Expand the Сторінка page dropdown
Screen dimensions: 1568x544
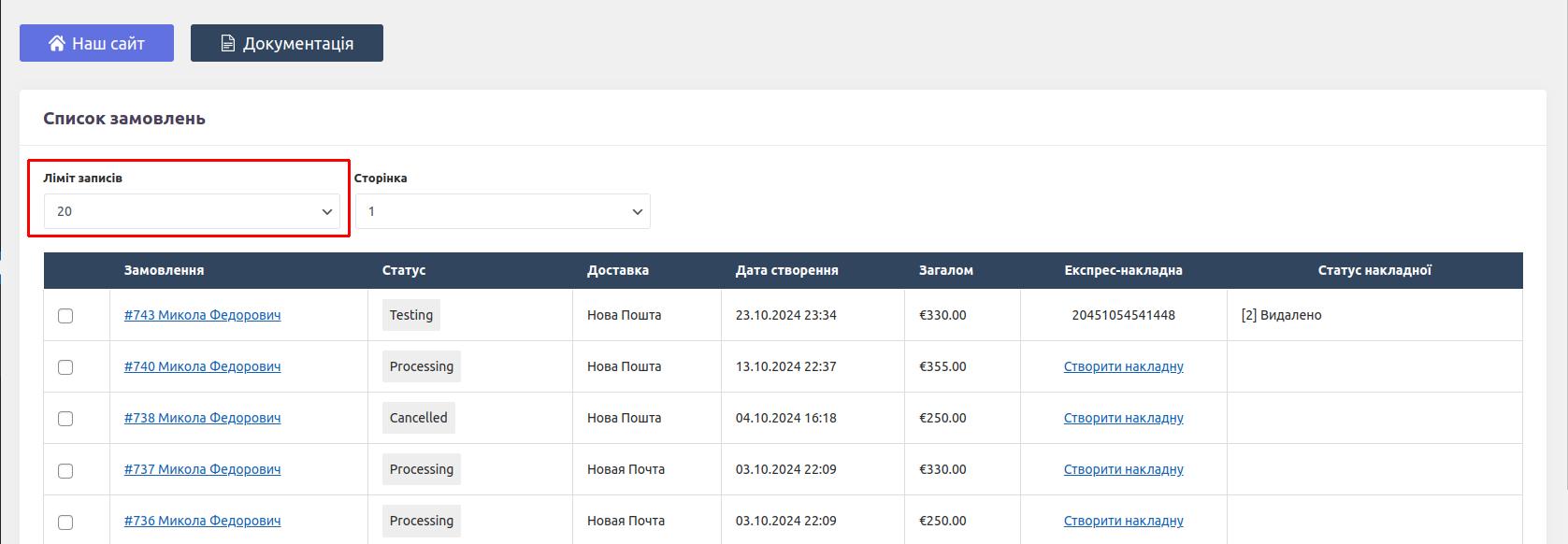coord(502,211)
